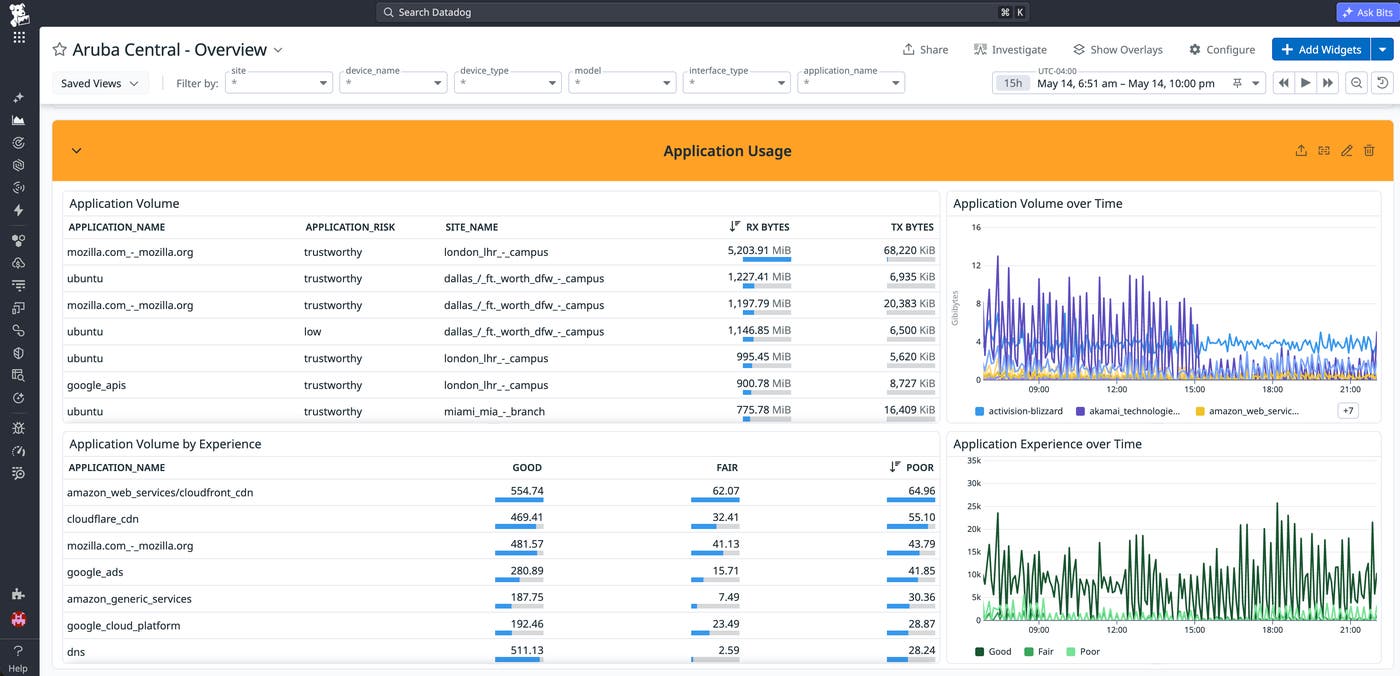
Task: Click the chain link sidebar icon
Action: [x=19, y=330]
